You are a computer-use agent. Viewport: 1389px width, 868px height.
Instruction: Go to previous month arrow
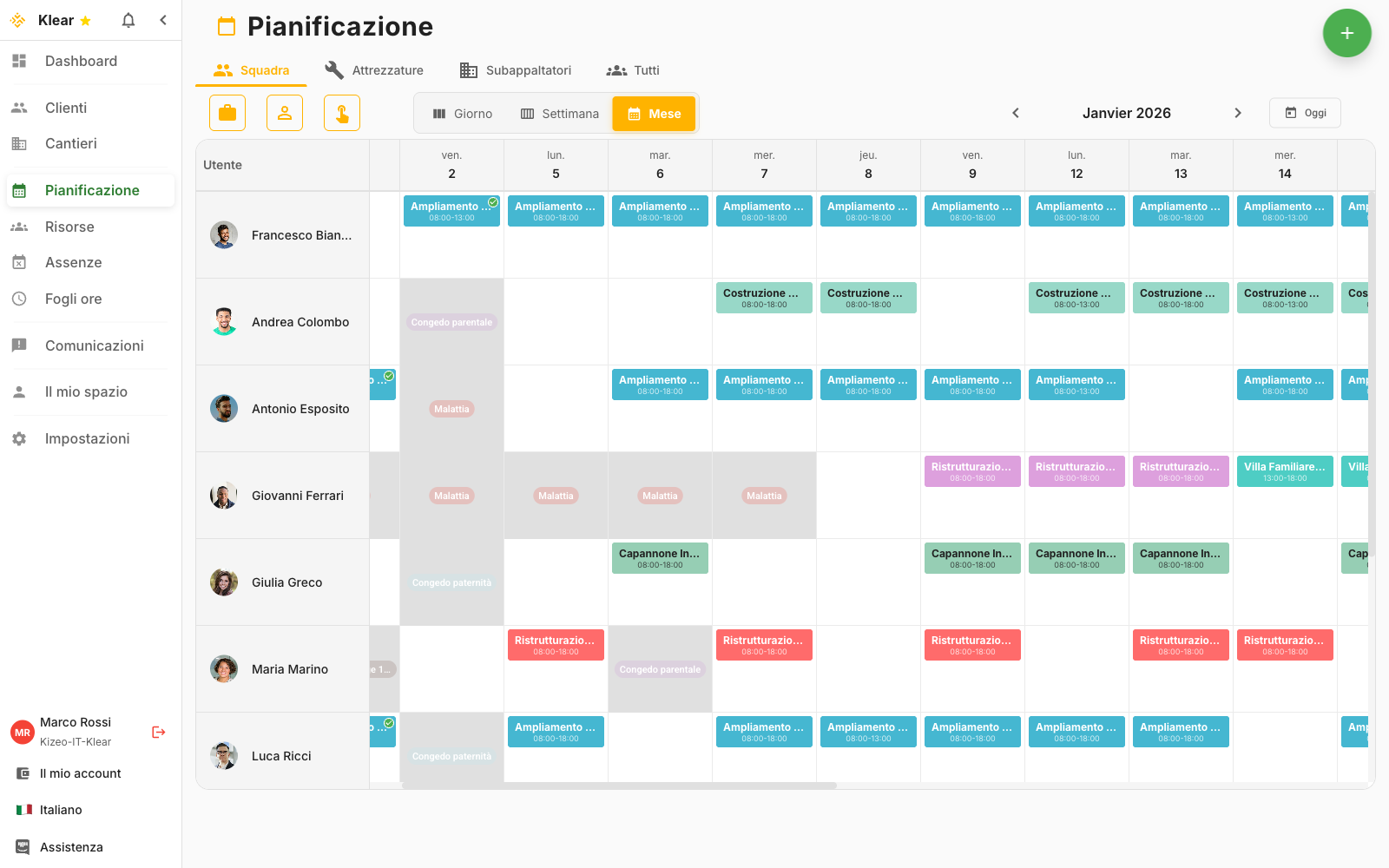click(1016, 113)
